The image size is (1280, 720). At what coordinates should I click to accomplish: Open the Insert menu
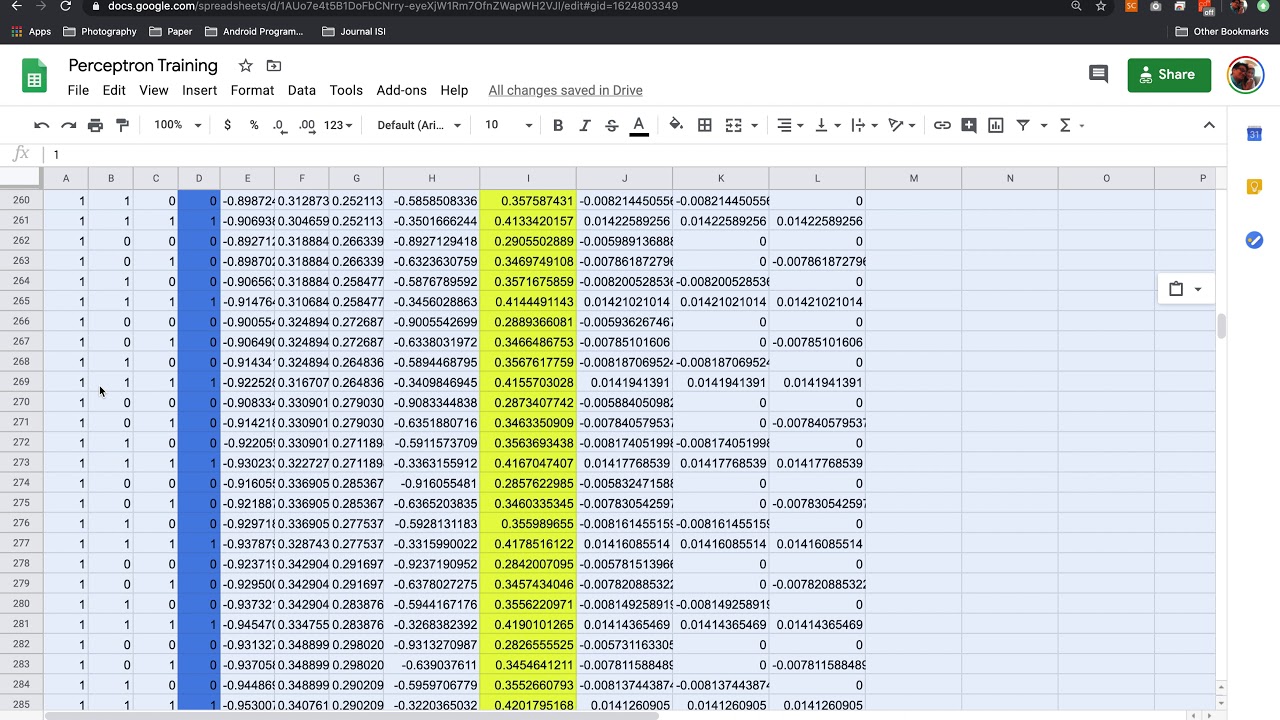pyautogui.click(x=199, y=90)
